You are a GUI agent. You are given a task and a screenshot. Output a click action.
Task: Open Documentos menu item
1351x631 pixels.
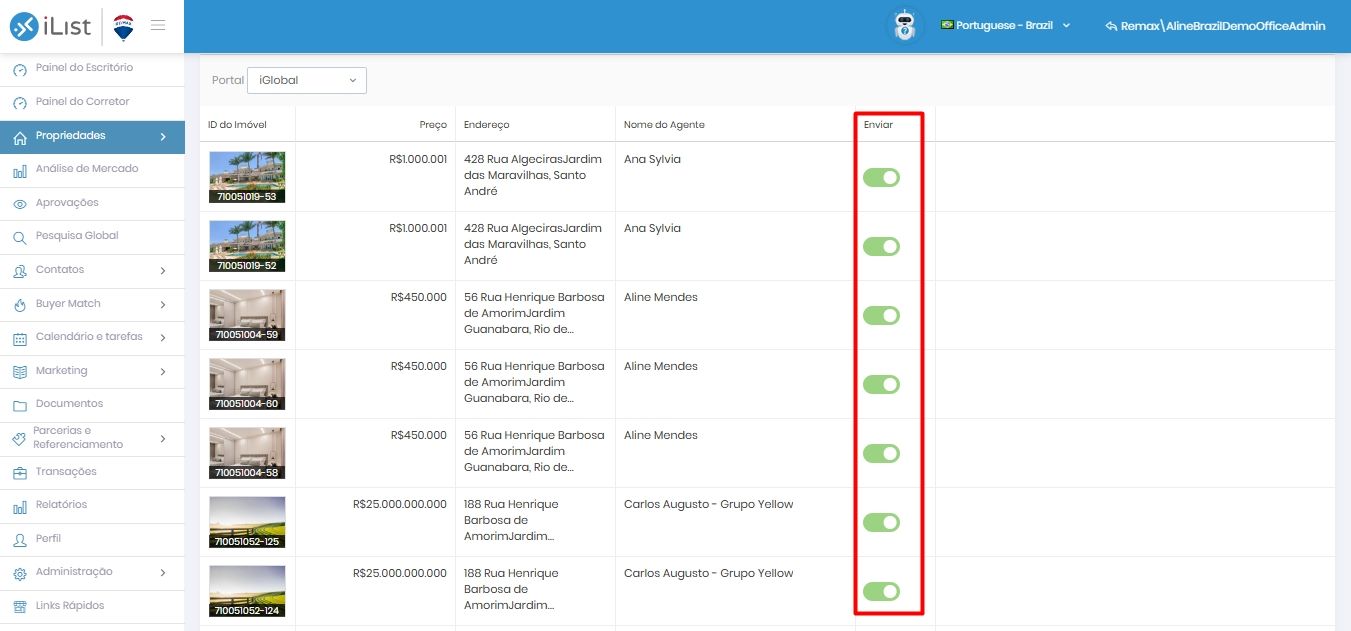click(x=92, y=405)
